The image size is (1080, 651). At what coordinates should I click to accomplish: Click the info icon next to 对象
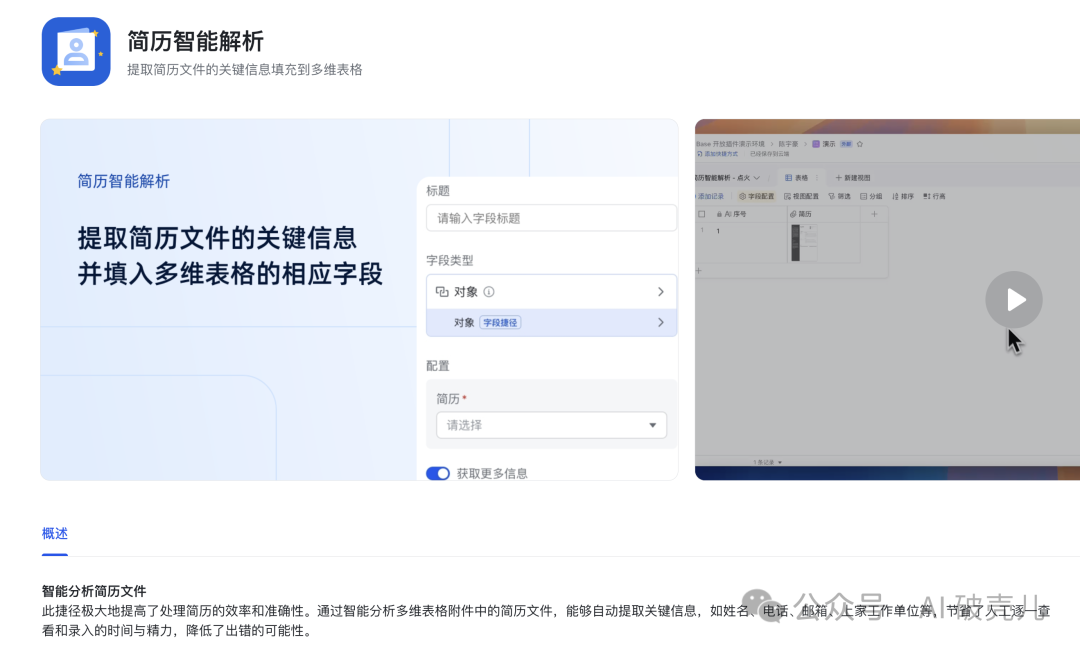point(489,292)
